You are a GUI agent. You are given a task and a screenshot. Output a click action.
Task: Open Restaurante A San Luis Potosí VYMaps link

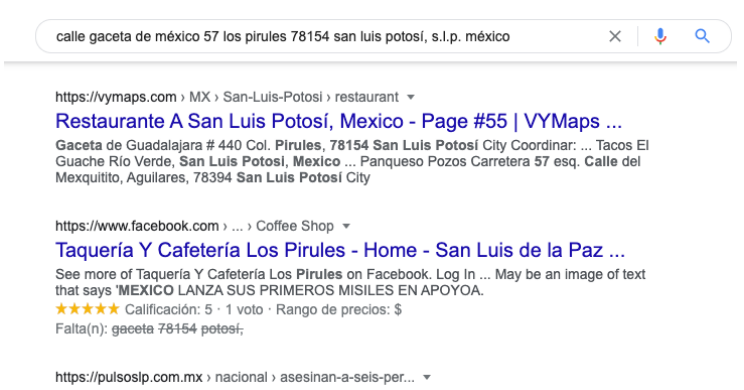tap(338, 121)
